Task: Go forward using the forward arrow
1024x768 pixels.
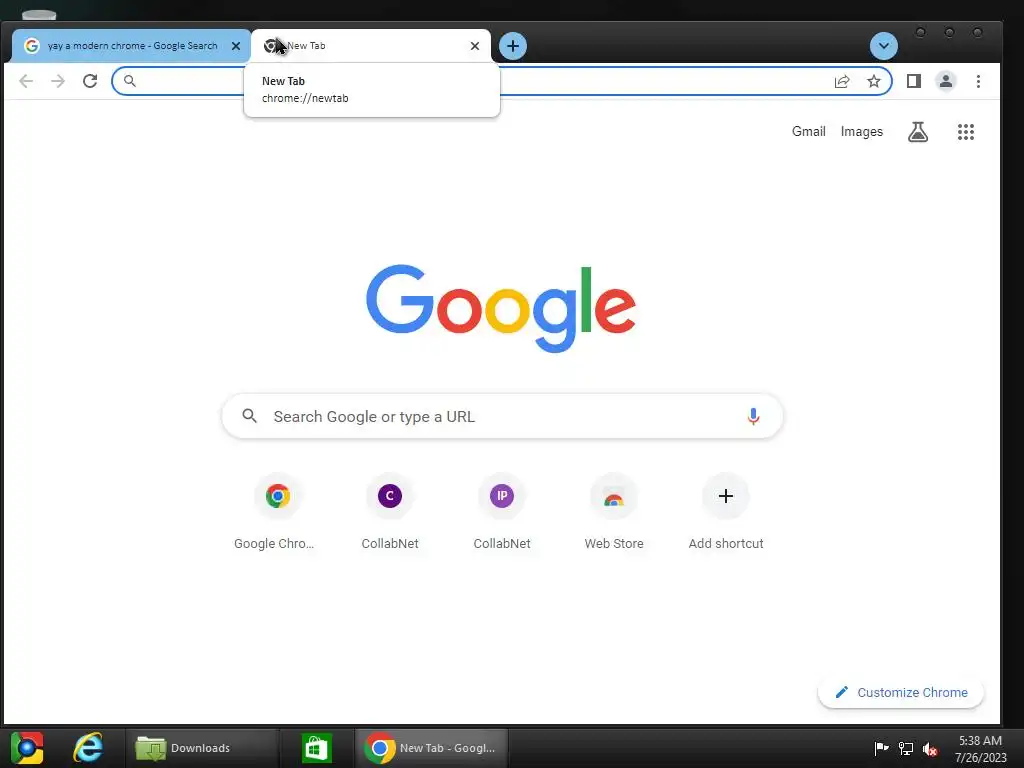Action: click(58, 81)
